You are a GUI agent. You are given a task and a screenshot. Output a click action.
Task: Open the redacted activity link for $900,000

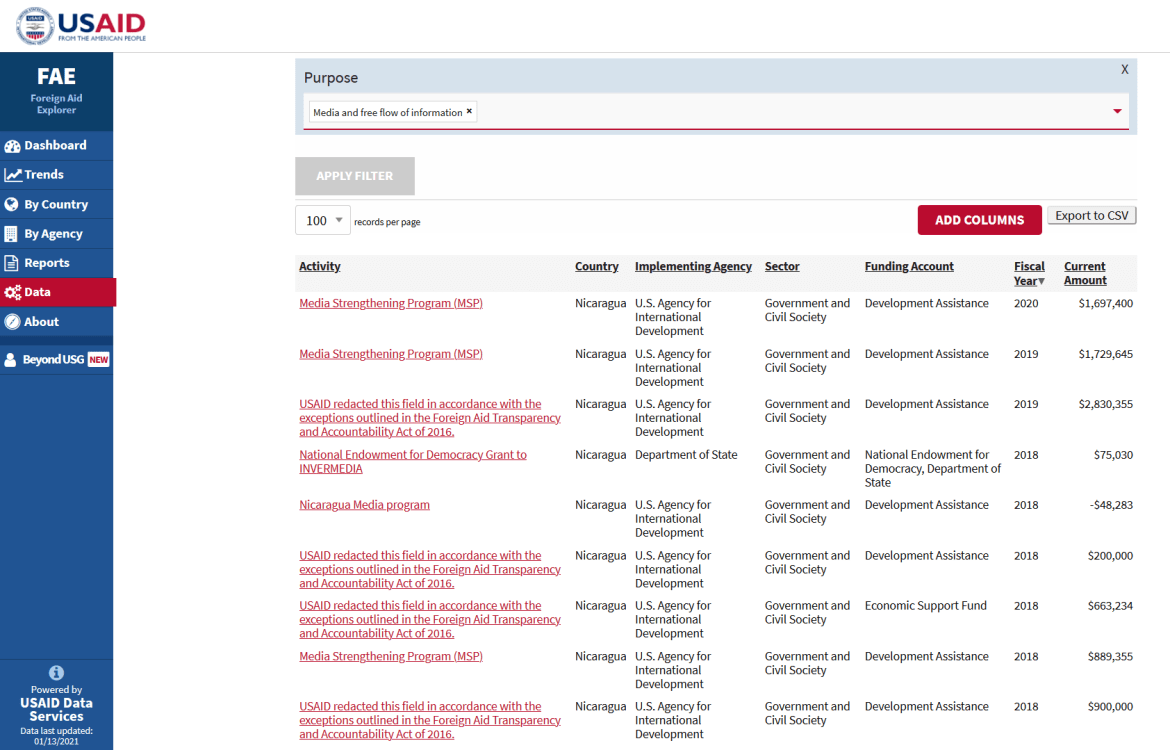coord(430,720)
